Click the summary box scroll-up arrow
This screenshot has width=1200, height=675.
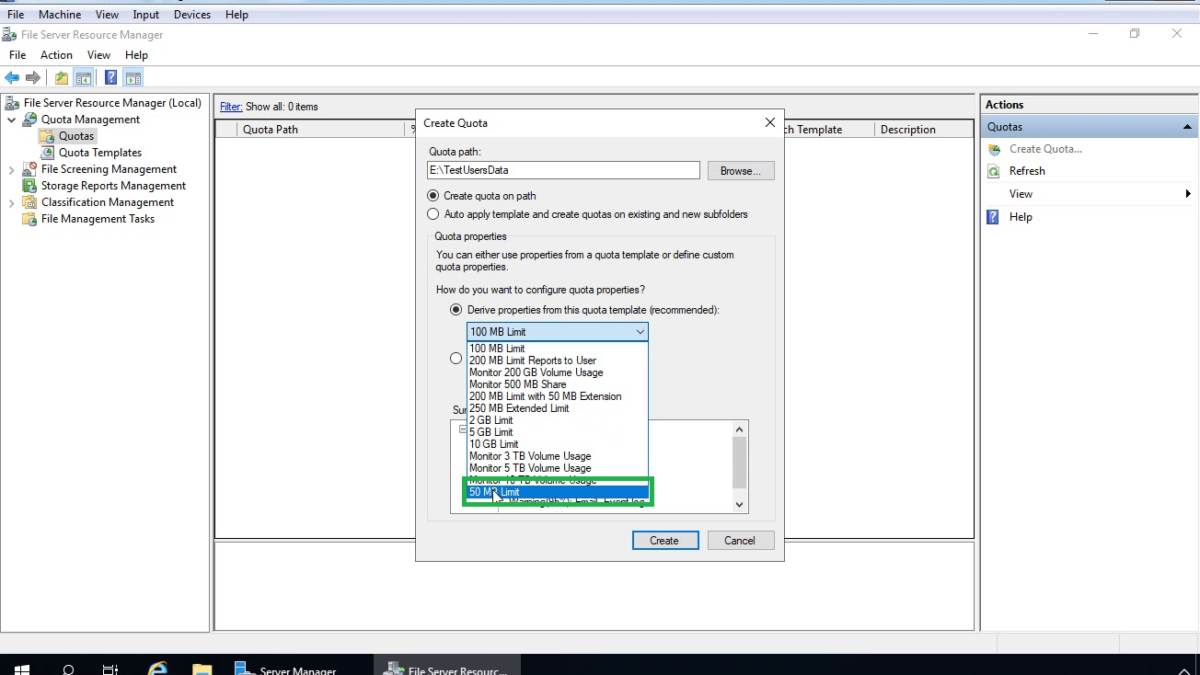click(x=740, y=428)
